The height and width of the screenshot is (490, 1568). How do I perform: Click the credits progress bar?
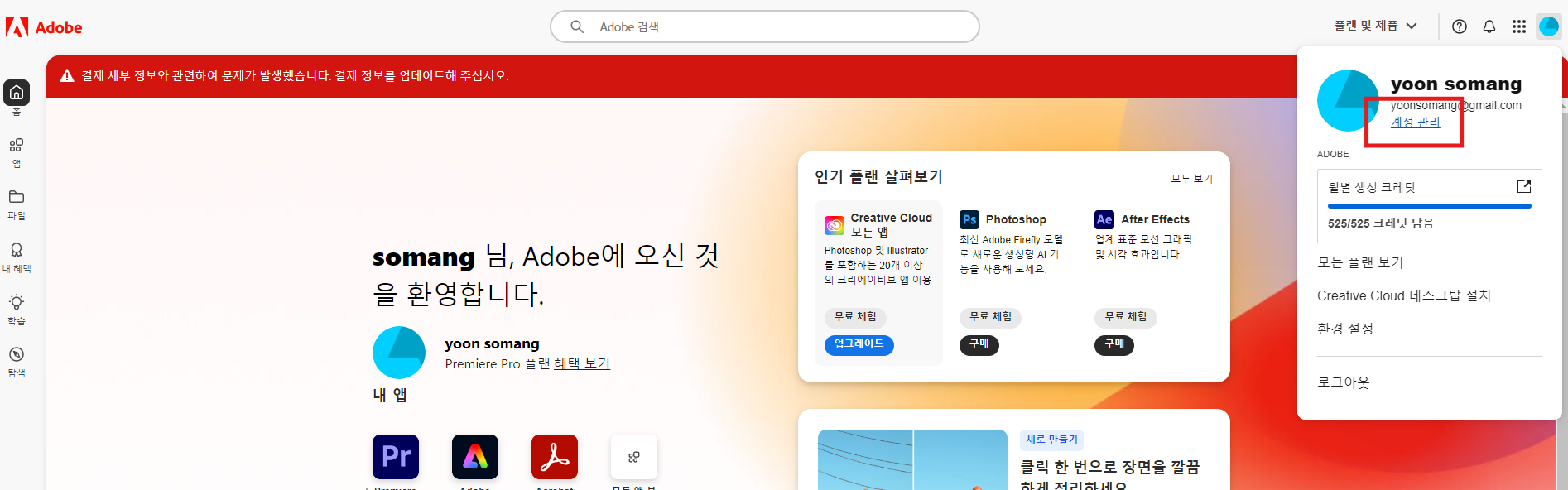tap(1430, 206)
